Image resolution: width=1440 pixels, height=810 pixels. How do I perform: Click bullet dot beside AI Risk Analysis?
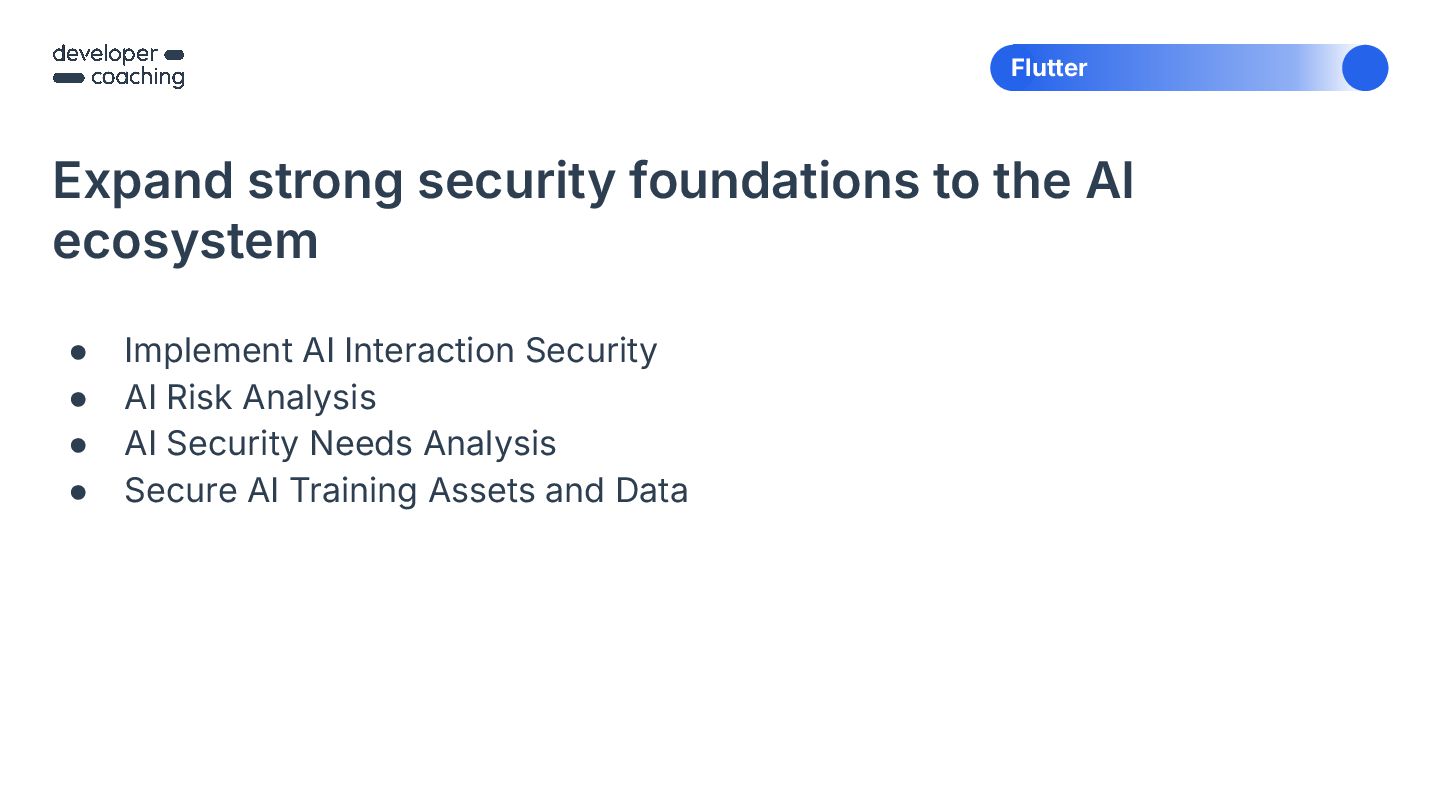(x=78, y=399)
